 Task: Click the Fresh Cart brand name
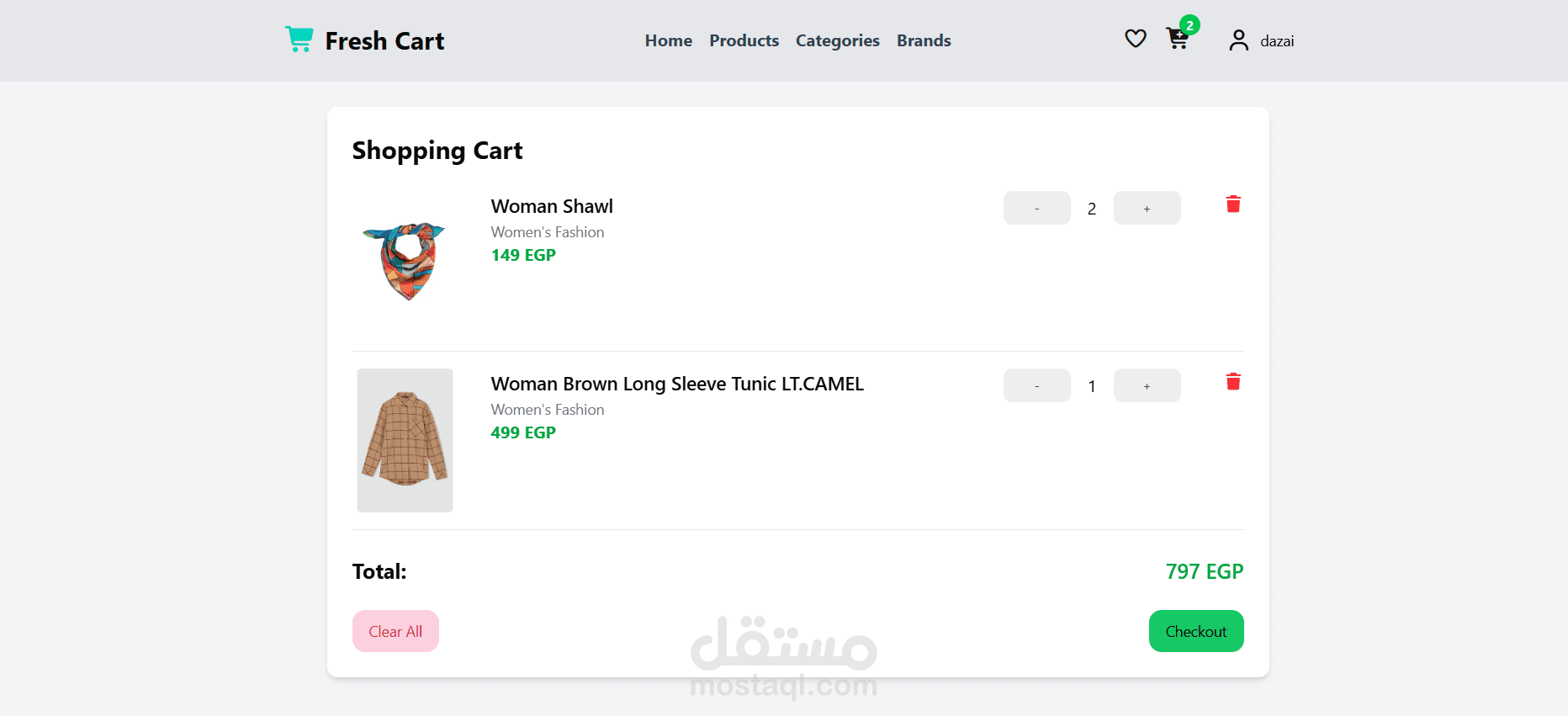pos(384,41)
